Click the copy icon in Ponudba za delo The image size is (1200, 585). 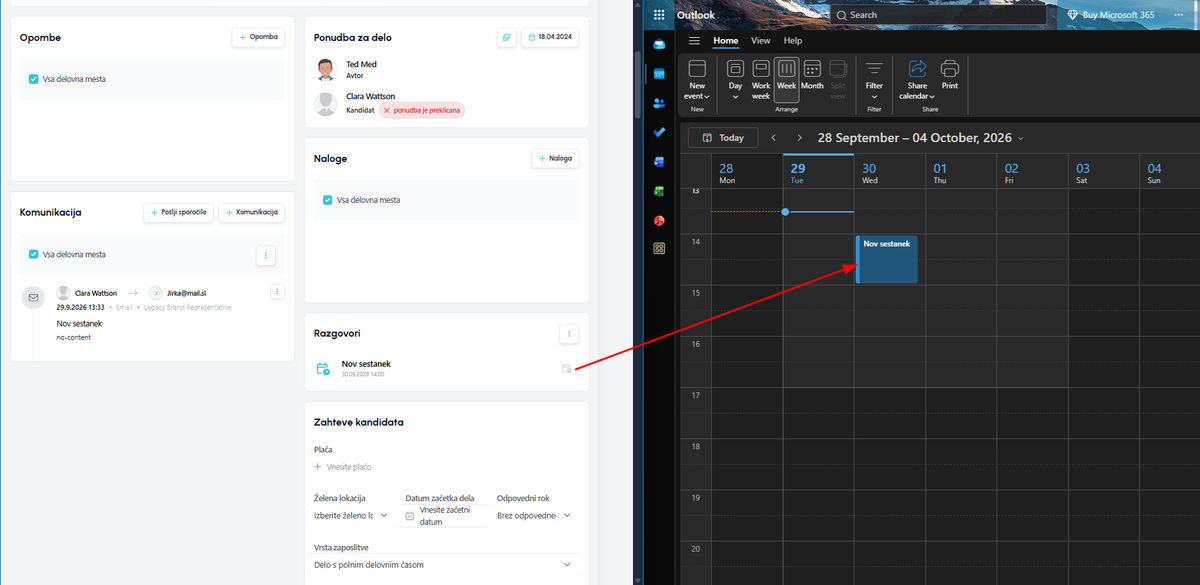pyautogui.click(x=507, y=37)
